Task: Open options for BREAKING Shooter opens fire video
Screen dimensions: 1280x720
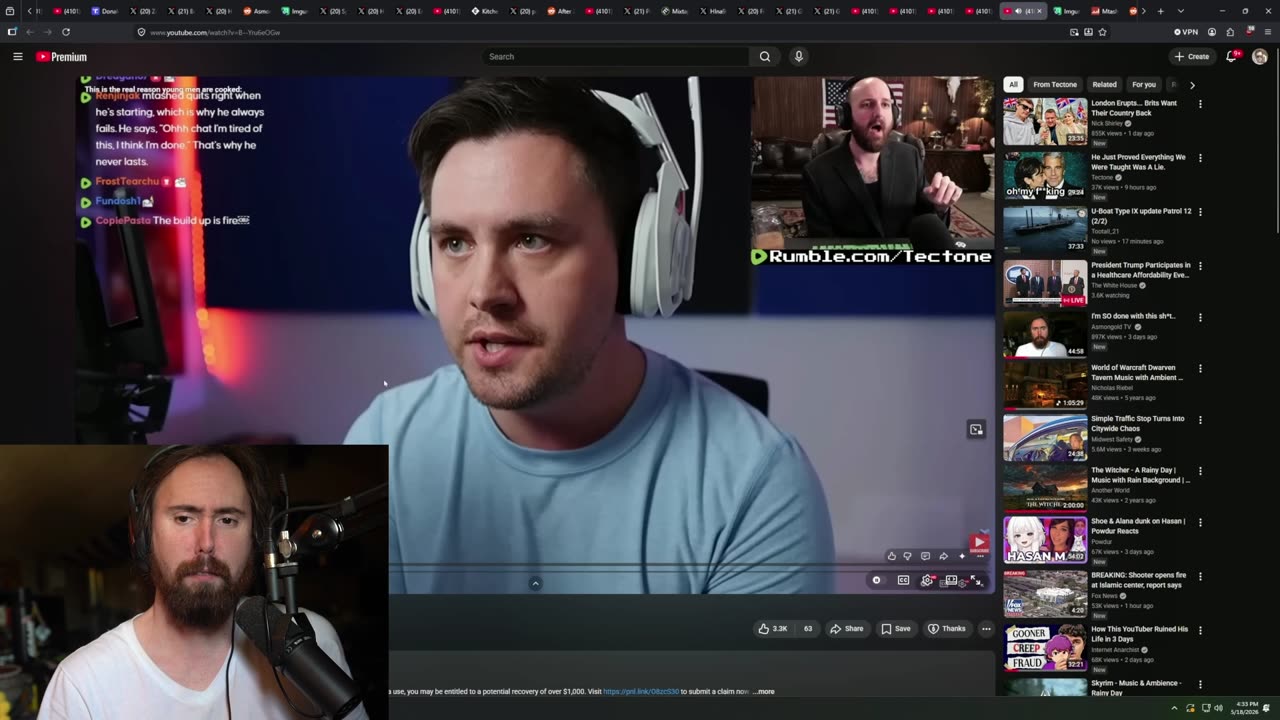Action: tap(1200, 576)
